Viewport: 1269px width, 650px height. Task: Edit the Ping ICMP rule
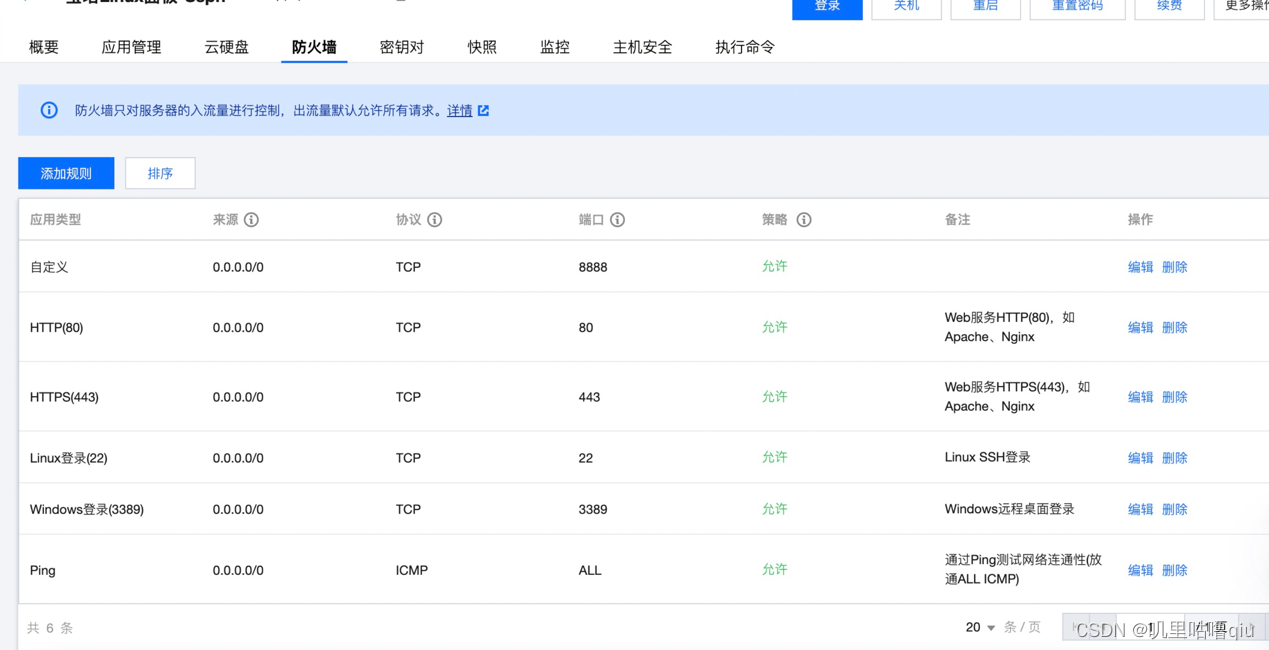(1141, 570)
